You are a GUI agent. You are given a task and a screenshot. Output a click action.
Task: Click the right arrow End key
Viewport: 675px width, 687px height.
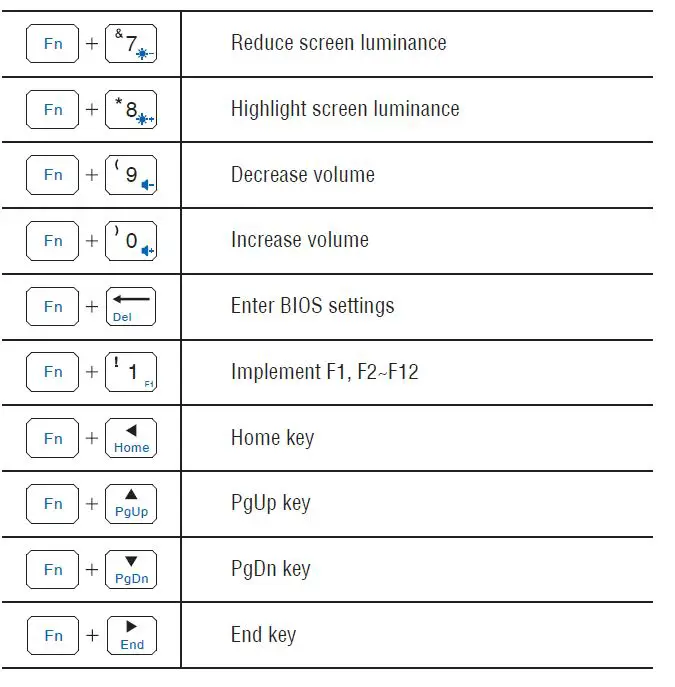click(131, 635)
